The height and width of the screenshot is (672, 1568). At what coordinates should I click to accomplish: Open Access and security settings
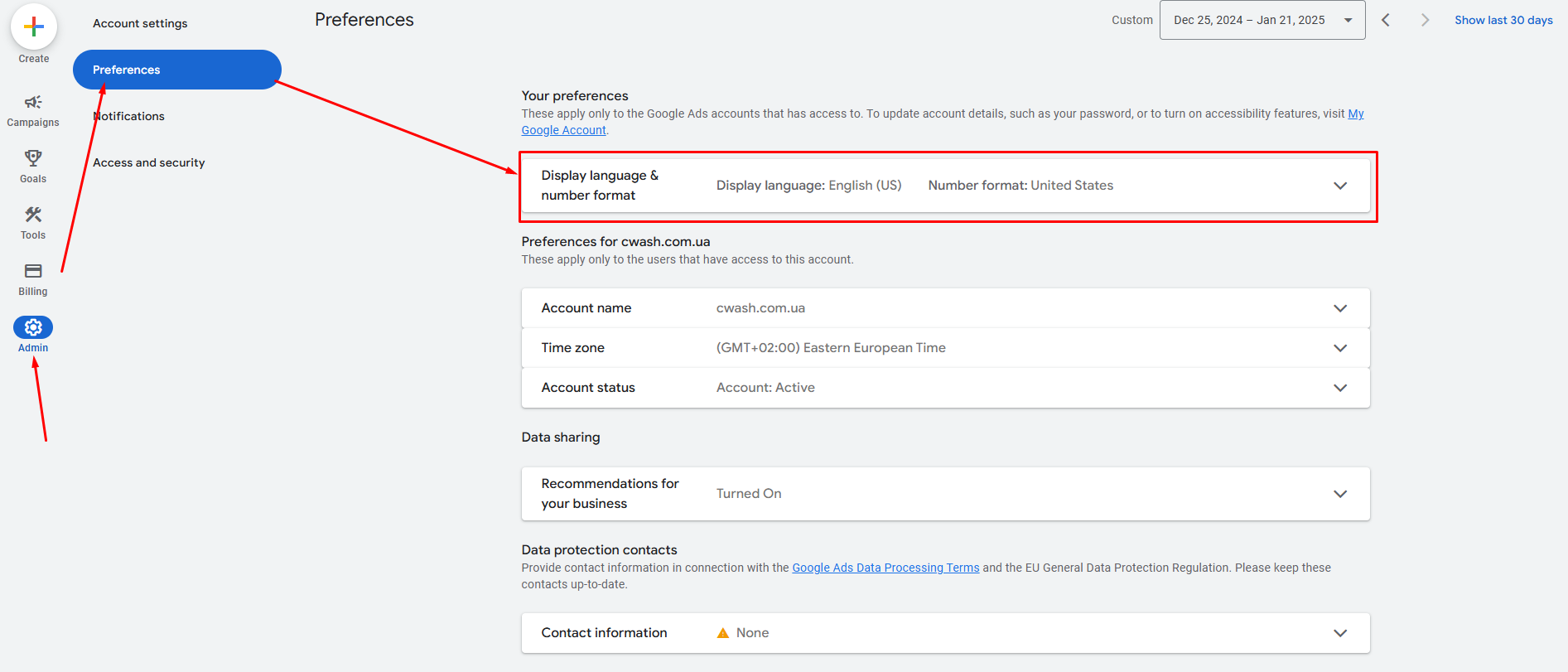click(x=149, y=162)
